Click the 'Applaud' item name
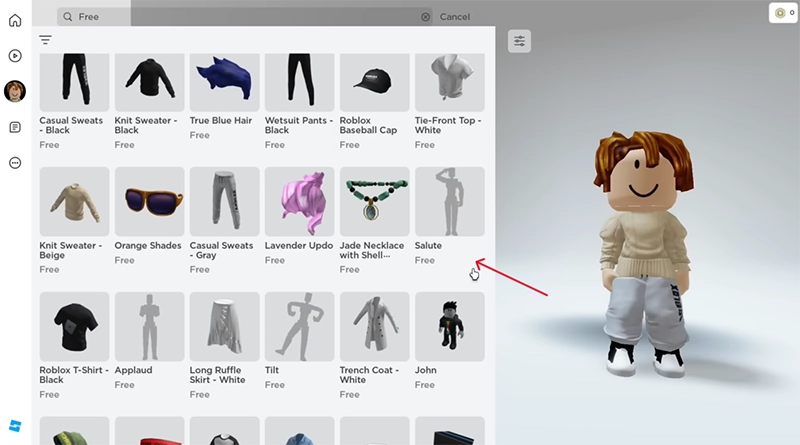Screen dimensions: 800x445 (x=133, y=370)
